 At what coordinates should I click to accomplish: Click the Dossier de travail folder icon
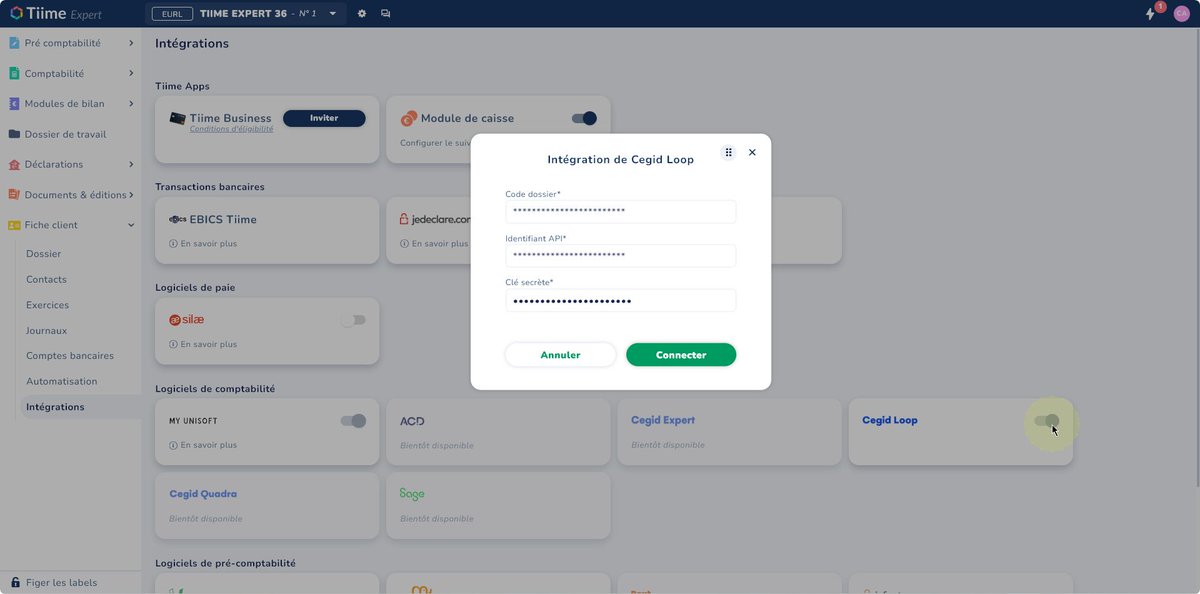tap(15, 134)
